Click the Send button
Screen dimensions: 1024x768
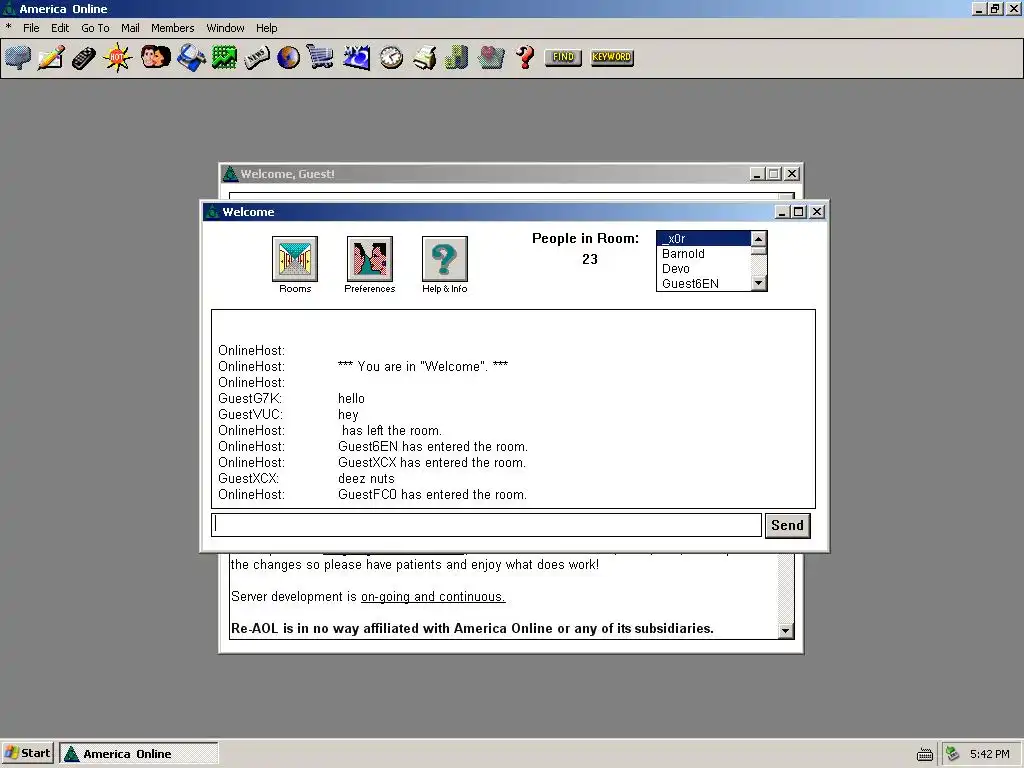[x=788, y=526]
